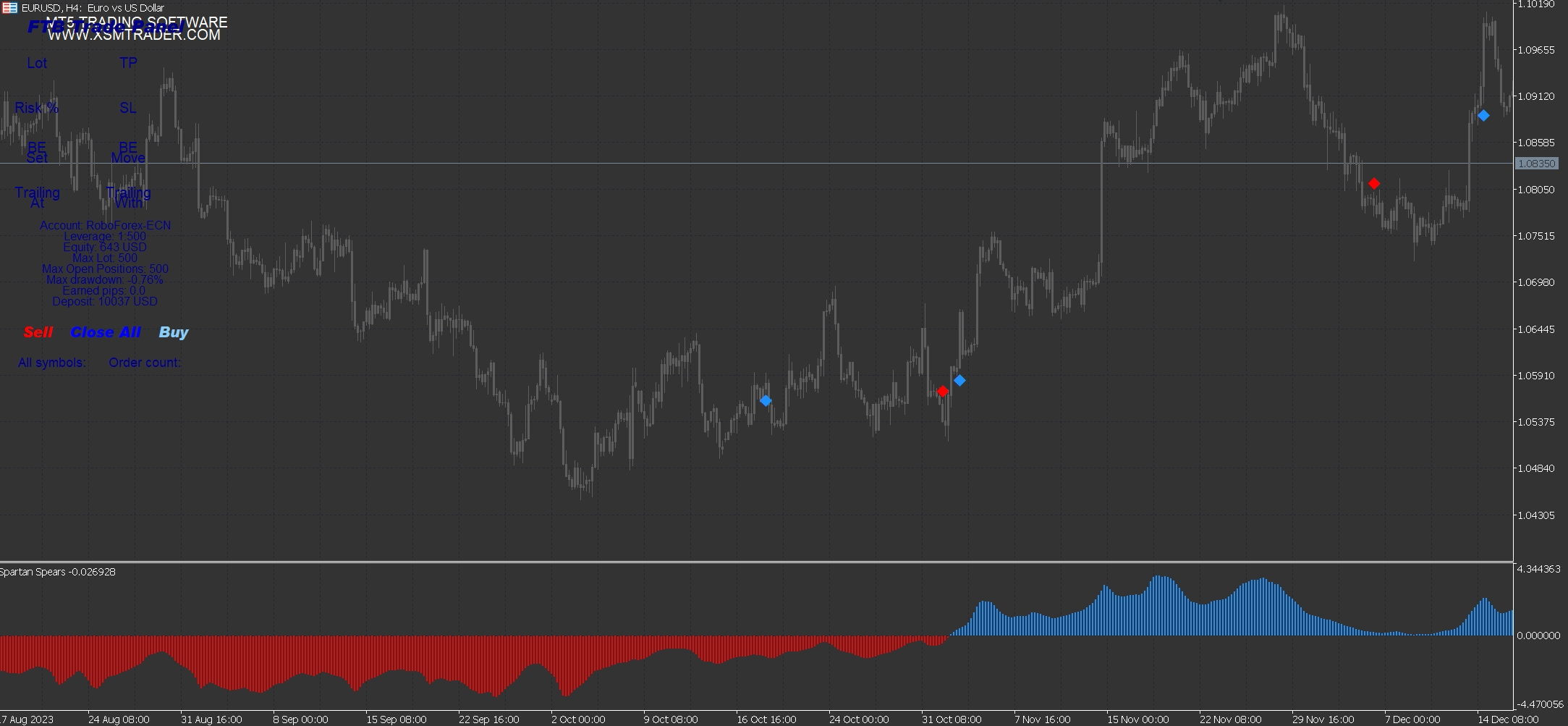Click the current price tag 1.08350
This screenshot has width=1568, height=726.
tap(1535, 164)
